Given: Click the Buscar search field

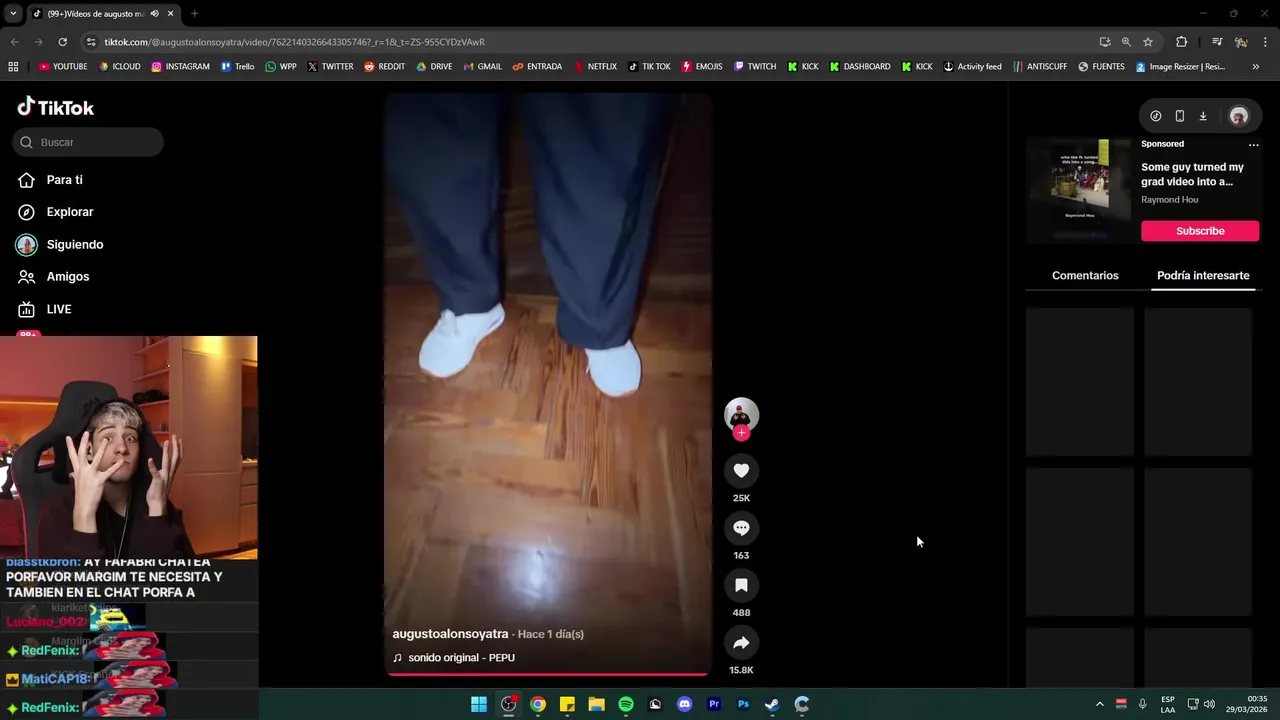Looking at the screenshot, I should (x=88, y=142).
